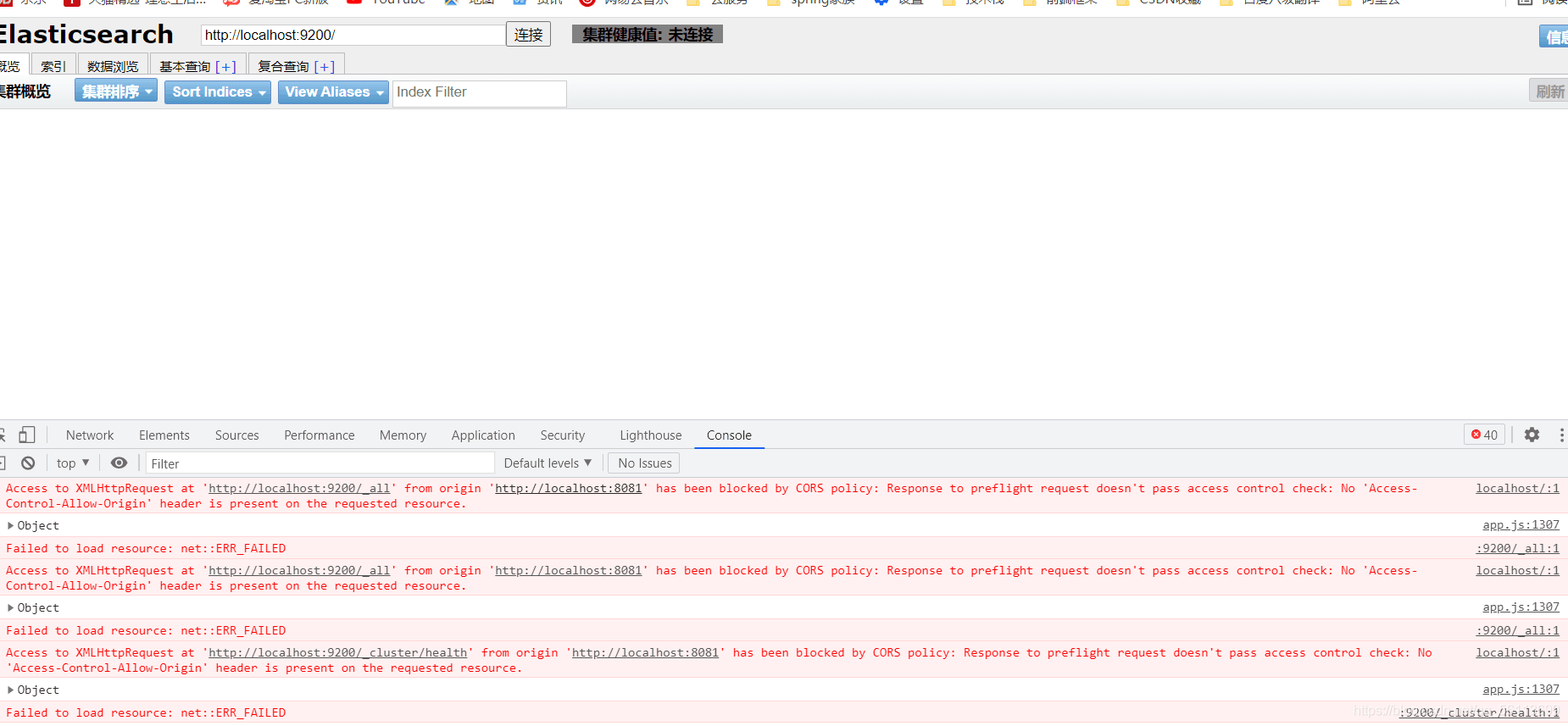Click the cluster health status 未连接 label

pyautogui.click(x=648, y=35)
